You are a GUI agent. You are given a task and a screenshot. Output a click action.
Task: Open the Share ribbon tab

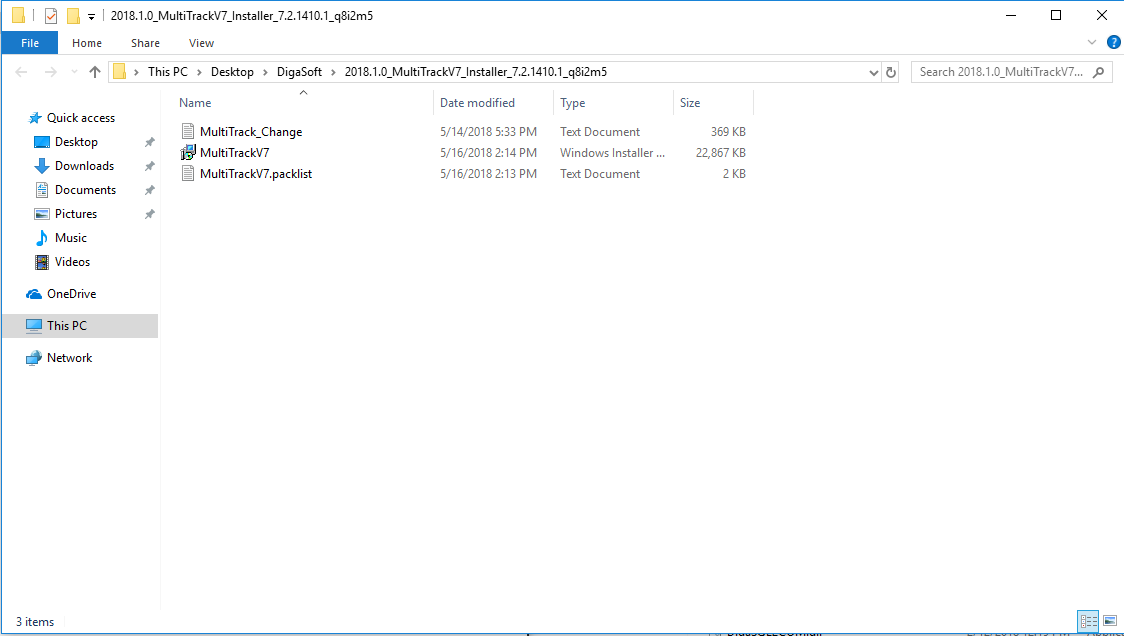[145, 43]
